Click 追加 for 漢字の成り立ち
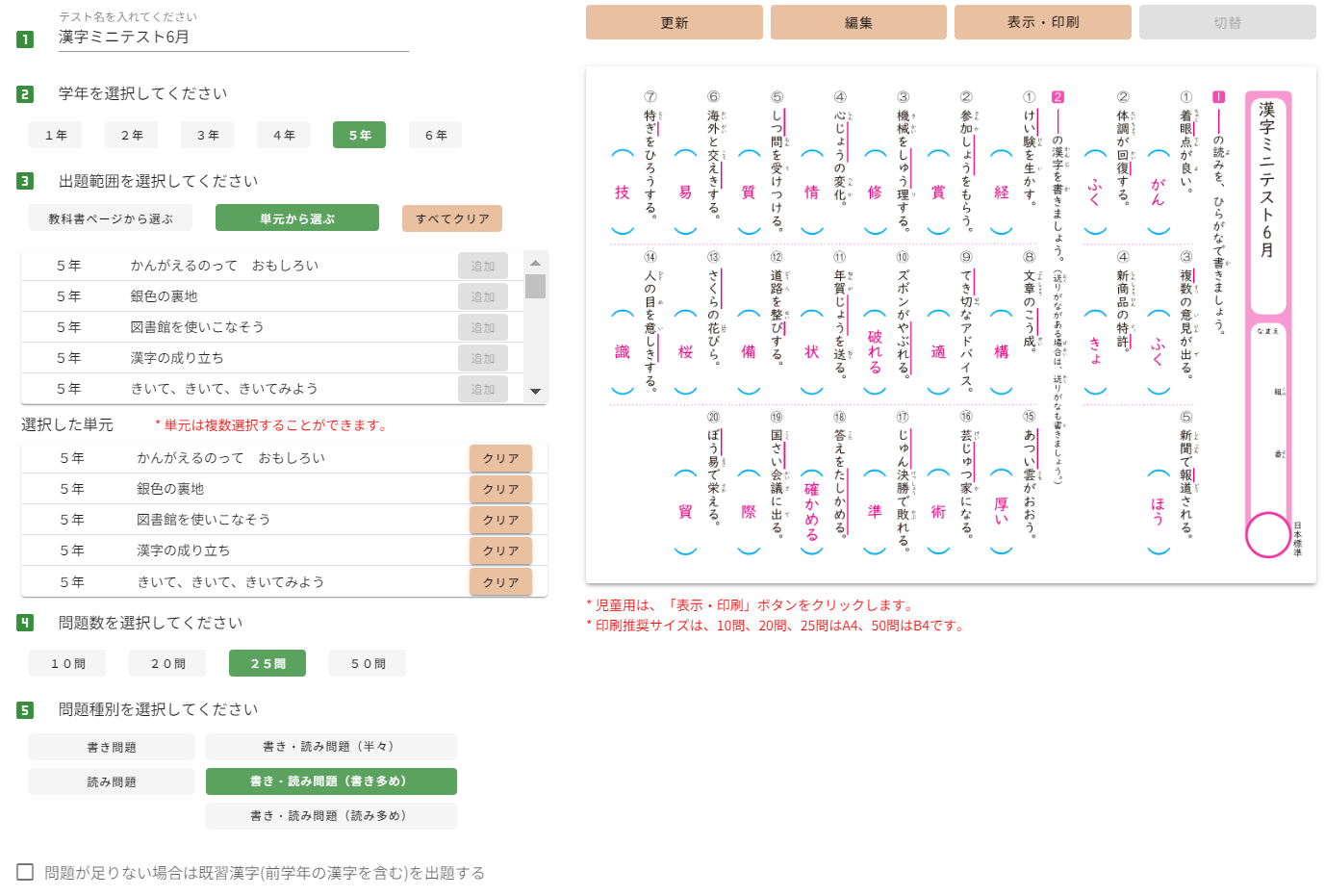 pos(483,358)
